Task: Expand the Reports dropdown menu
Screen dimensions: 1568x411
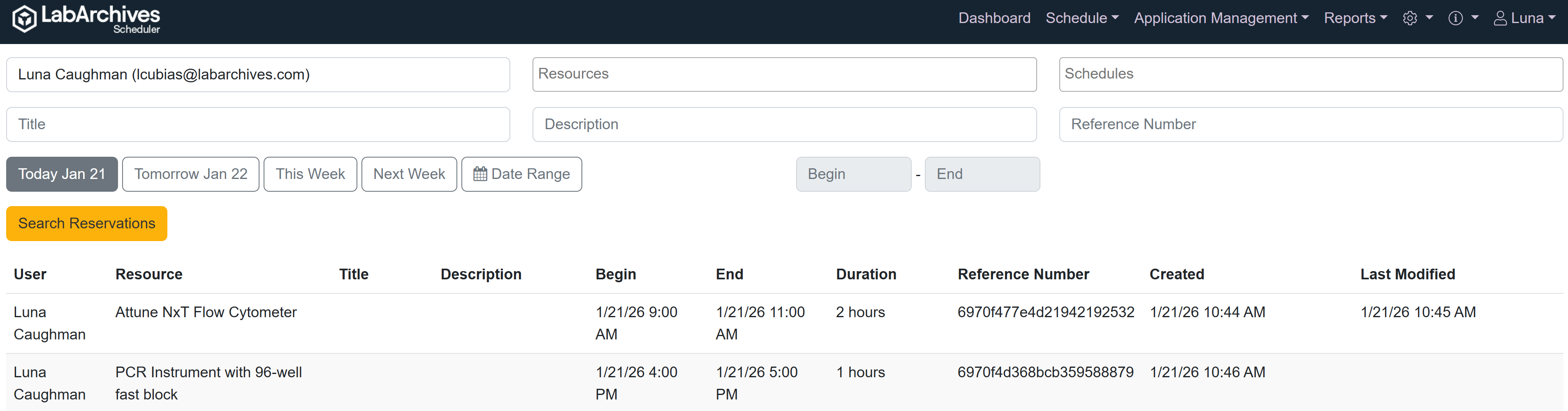Action: [x=1355, y=18]
